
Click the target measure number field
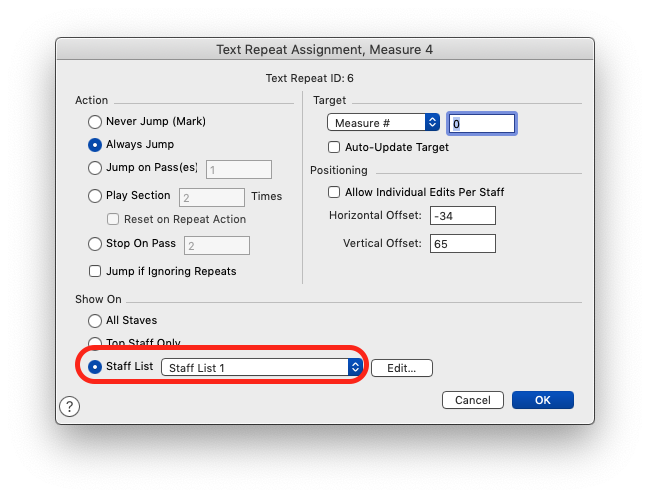click(x=481, y=123)
